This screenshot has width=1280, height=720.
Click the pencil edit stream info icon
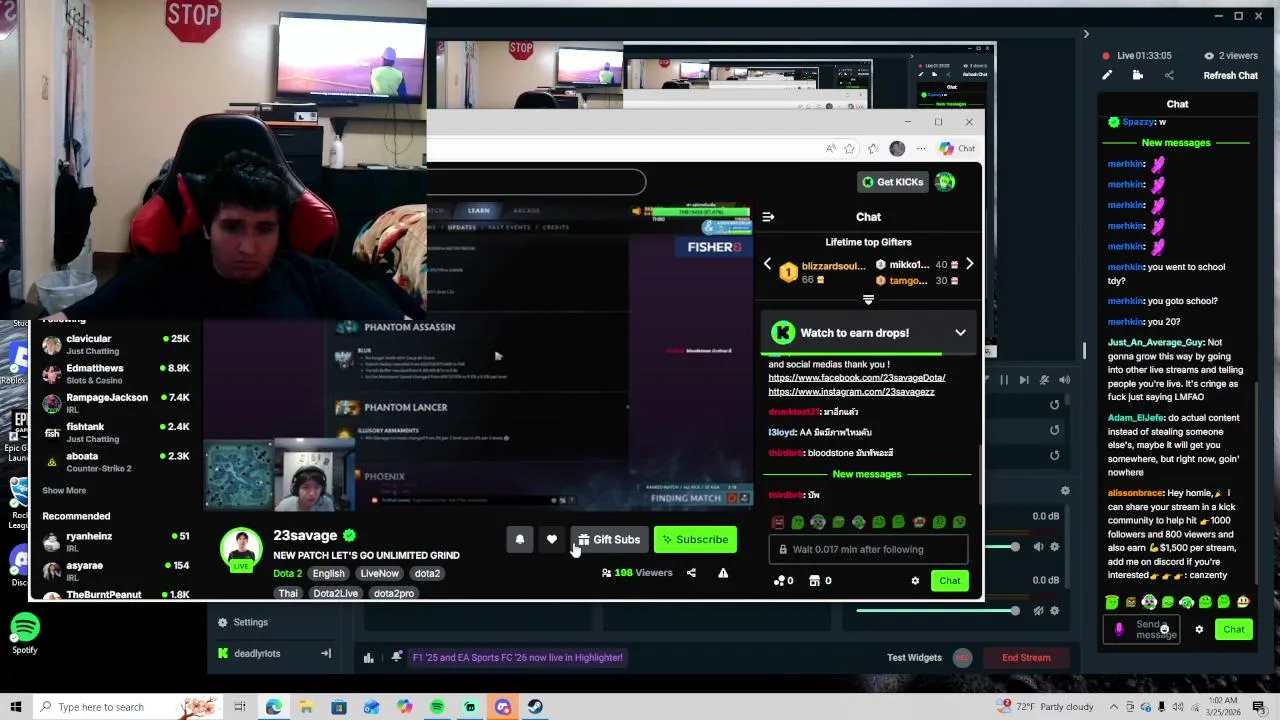click(x=1107, y=75)
